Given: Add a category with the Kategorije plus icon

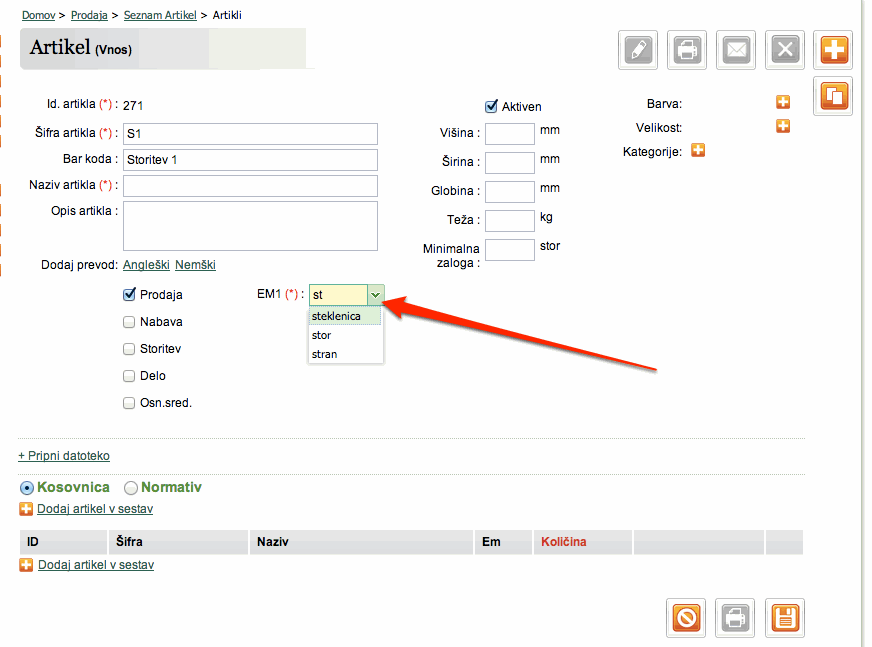Looking at the screenshot, I should click(x=698, y=150).
